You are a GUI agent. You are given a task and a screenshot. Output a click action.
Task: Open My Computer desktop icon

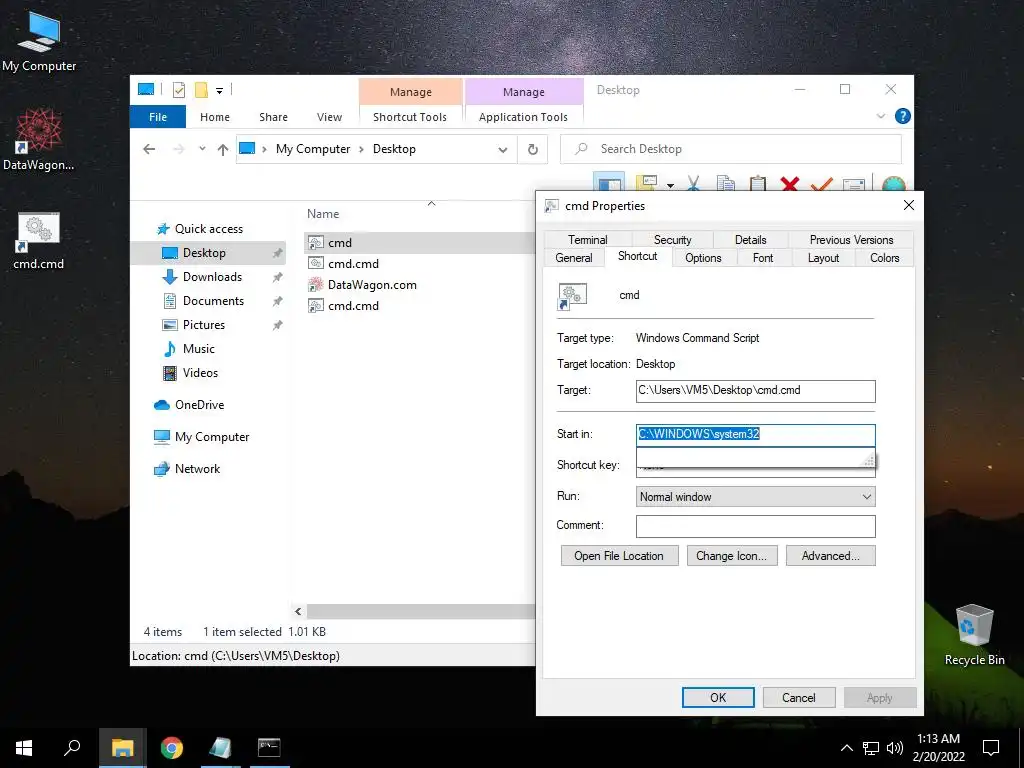[39, 41]
